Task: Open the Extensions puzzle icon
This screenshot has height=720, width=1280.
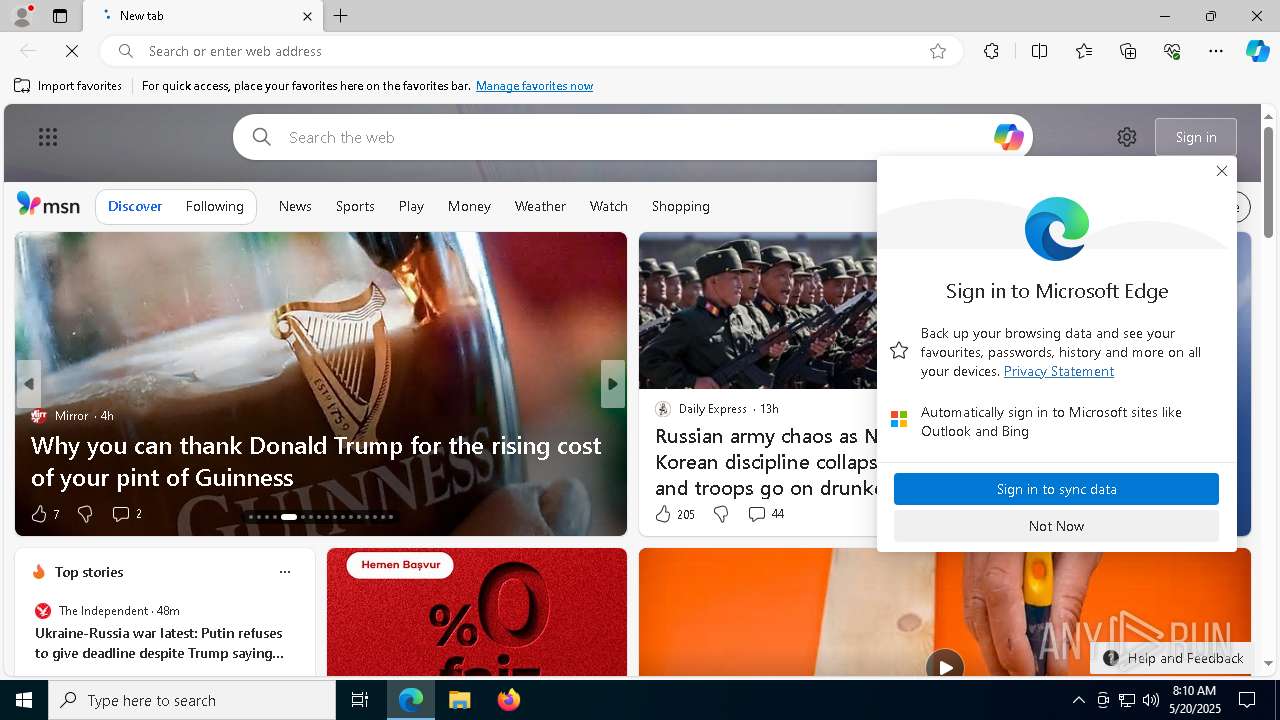Action: pyautogui.click(x=991, y=51)
